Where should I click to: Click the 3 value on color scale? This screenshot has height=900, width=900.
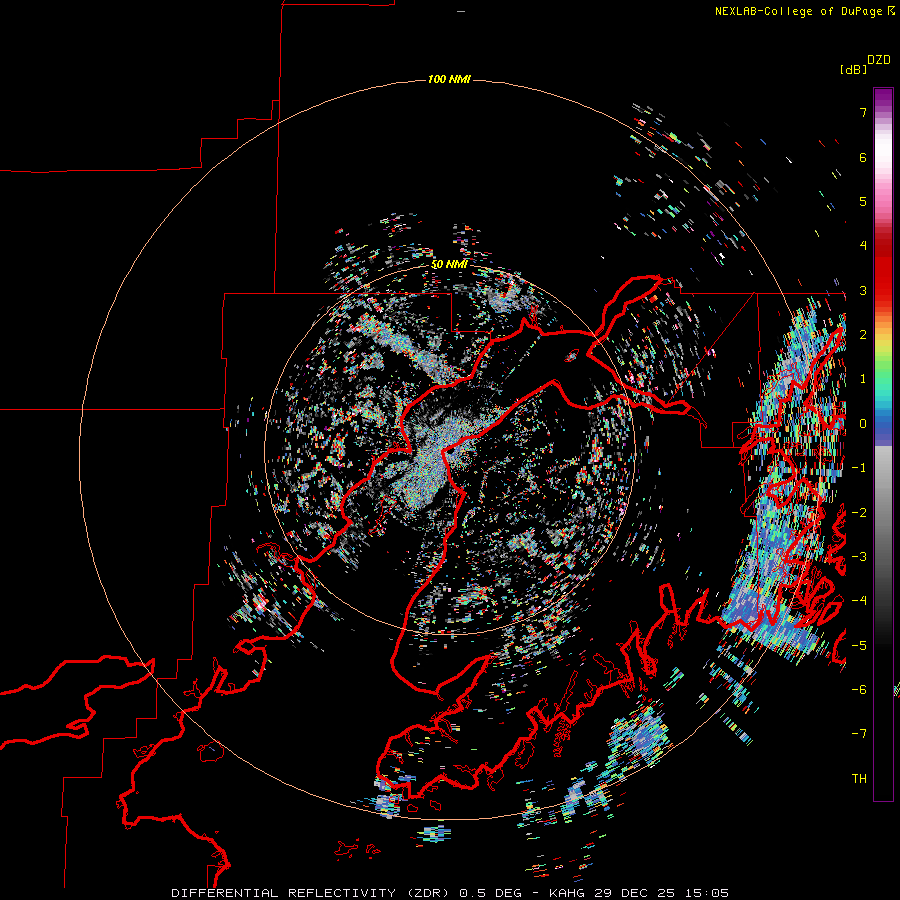[863, 290]
